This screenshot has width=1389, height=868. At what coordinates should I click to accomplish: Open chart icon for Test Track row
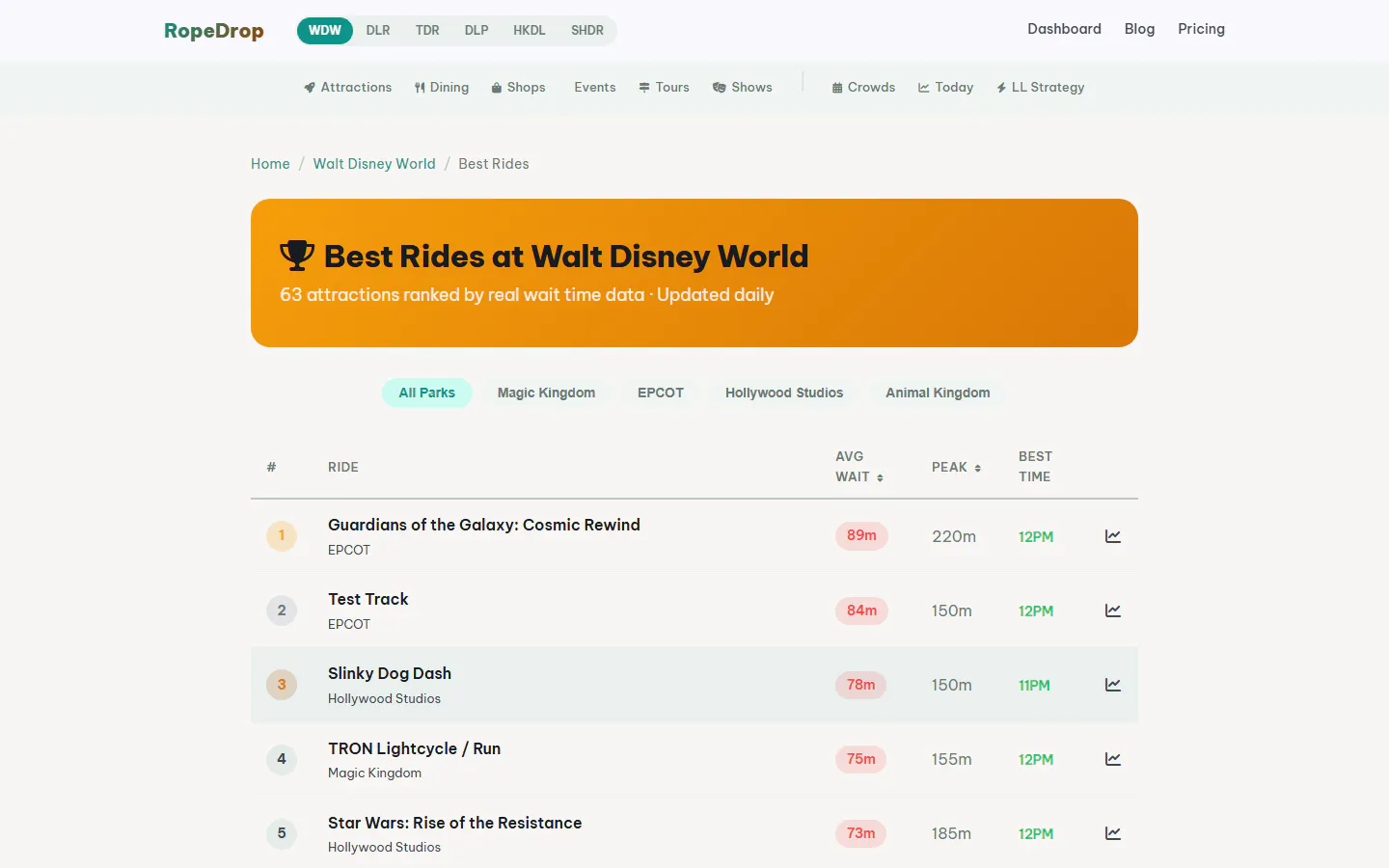1112,610
